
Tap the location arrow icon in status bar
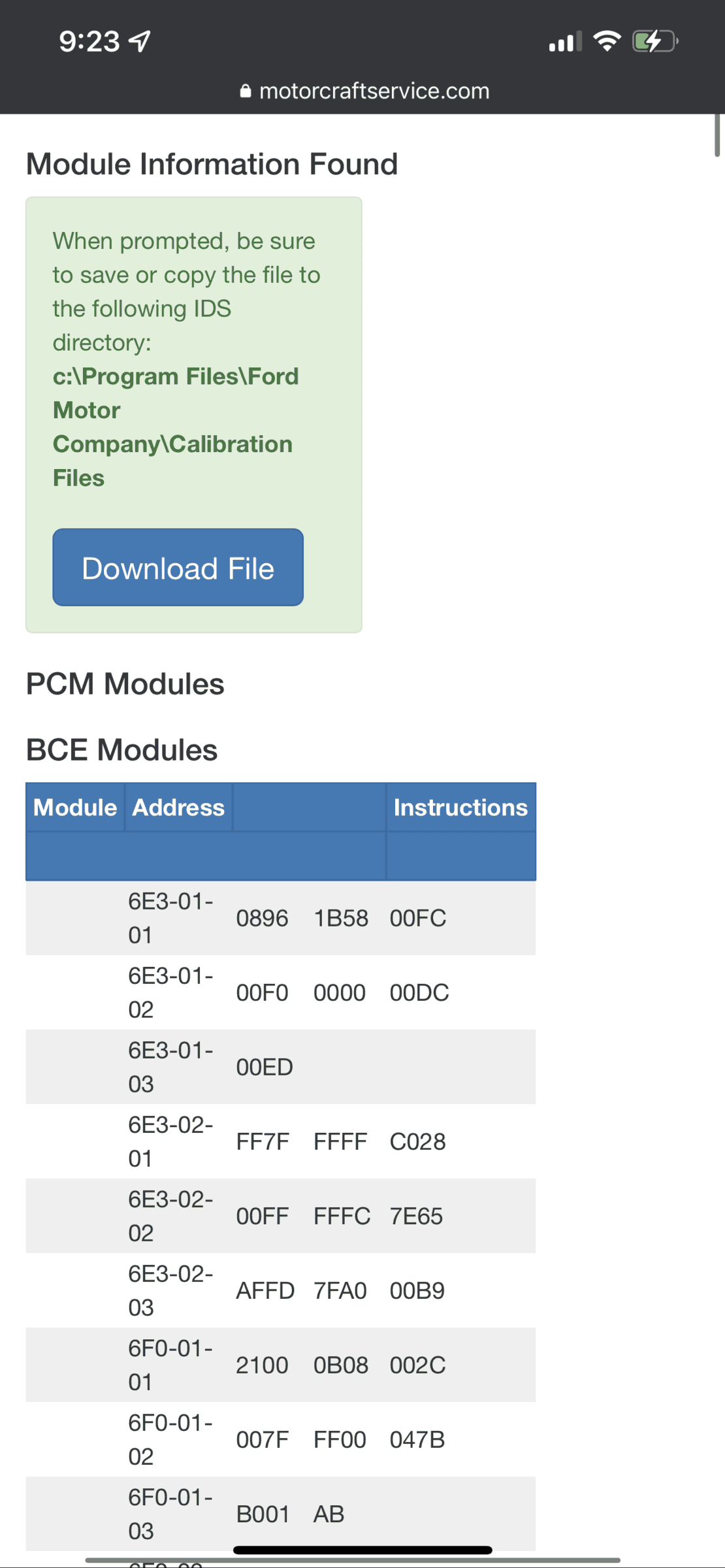click(x=140, y=41)
